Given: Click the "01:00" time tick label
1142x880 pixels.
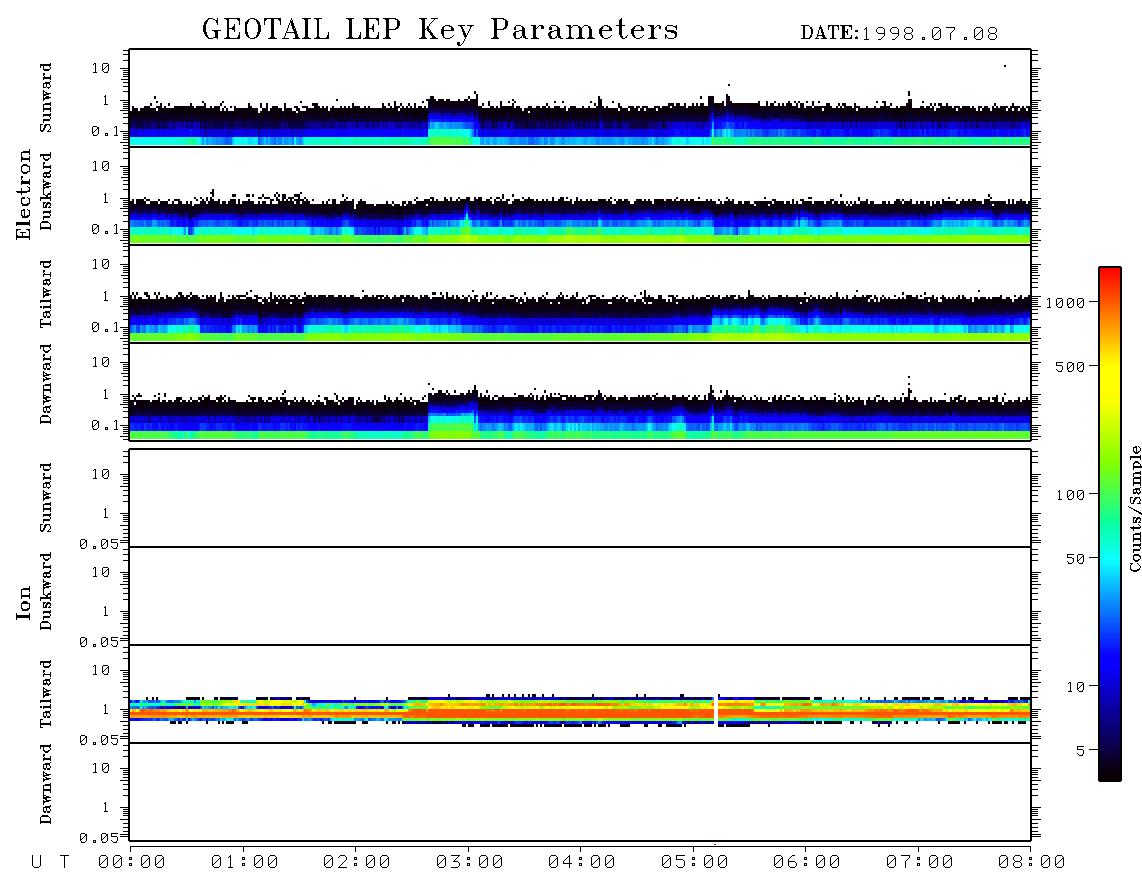Looking at the screenshot, I should 245,862.
